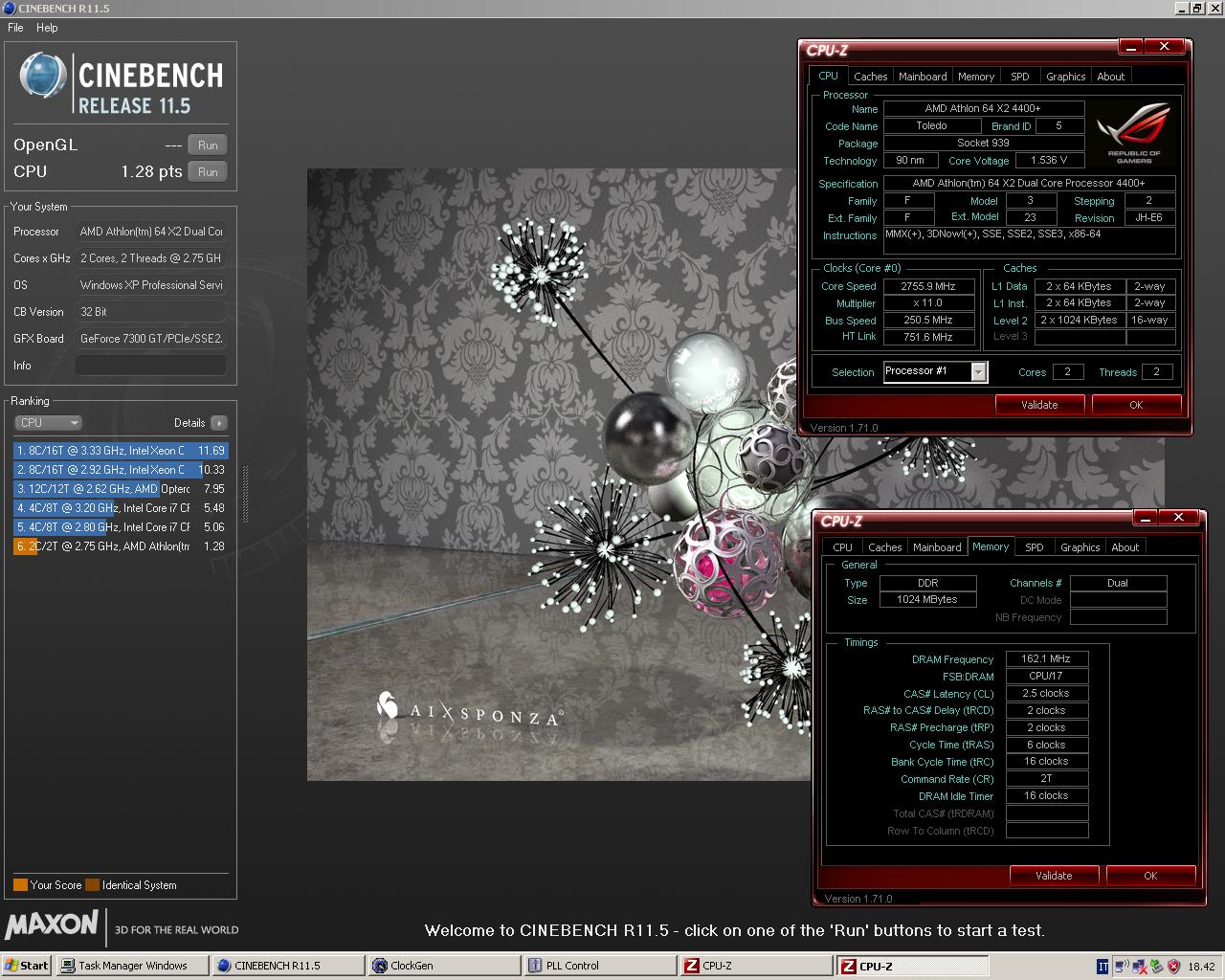Click the orange Your Score legend swatch
This screenshot has height=980, width=1225.
[x=20, y=885]
